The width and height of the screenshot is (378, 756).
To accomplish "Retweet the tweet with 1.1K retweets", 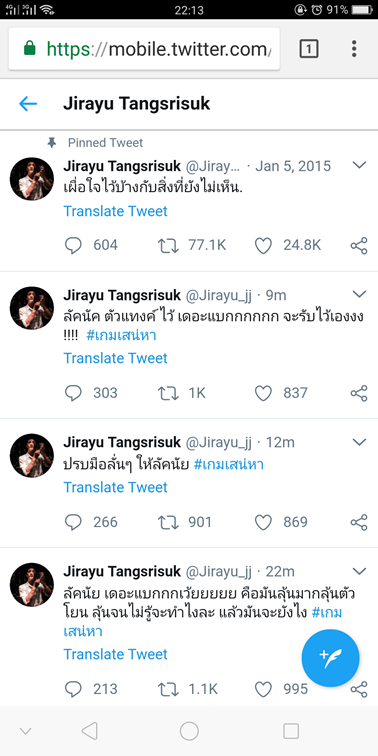I will click(x=168, y=689).
